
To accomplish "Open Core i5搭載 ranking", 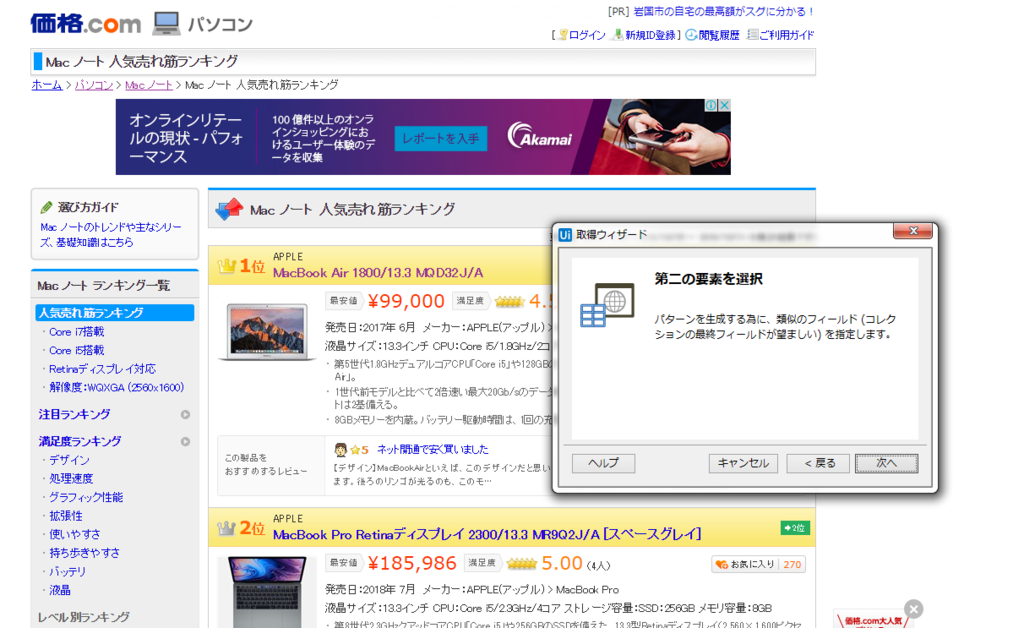I will [x=76, y=351].
